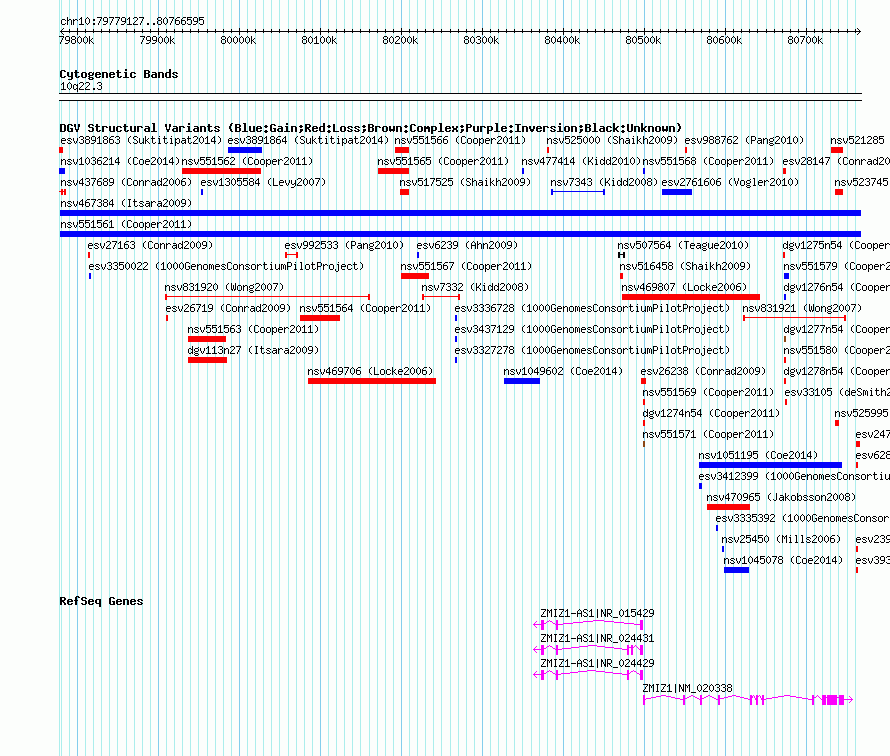This screenshot has height=756, width=890.
Task: Click the dgv1274n54 (Cooper2011) label
Action: tap(711, 413)
